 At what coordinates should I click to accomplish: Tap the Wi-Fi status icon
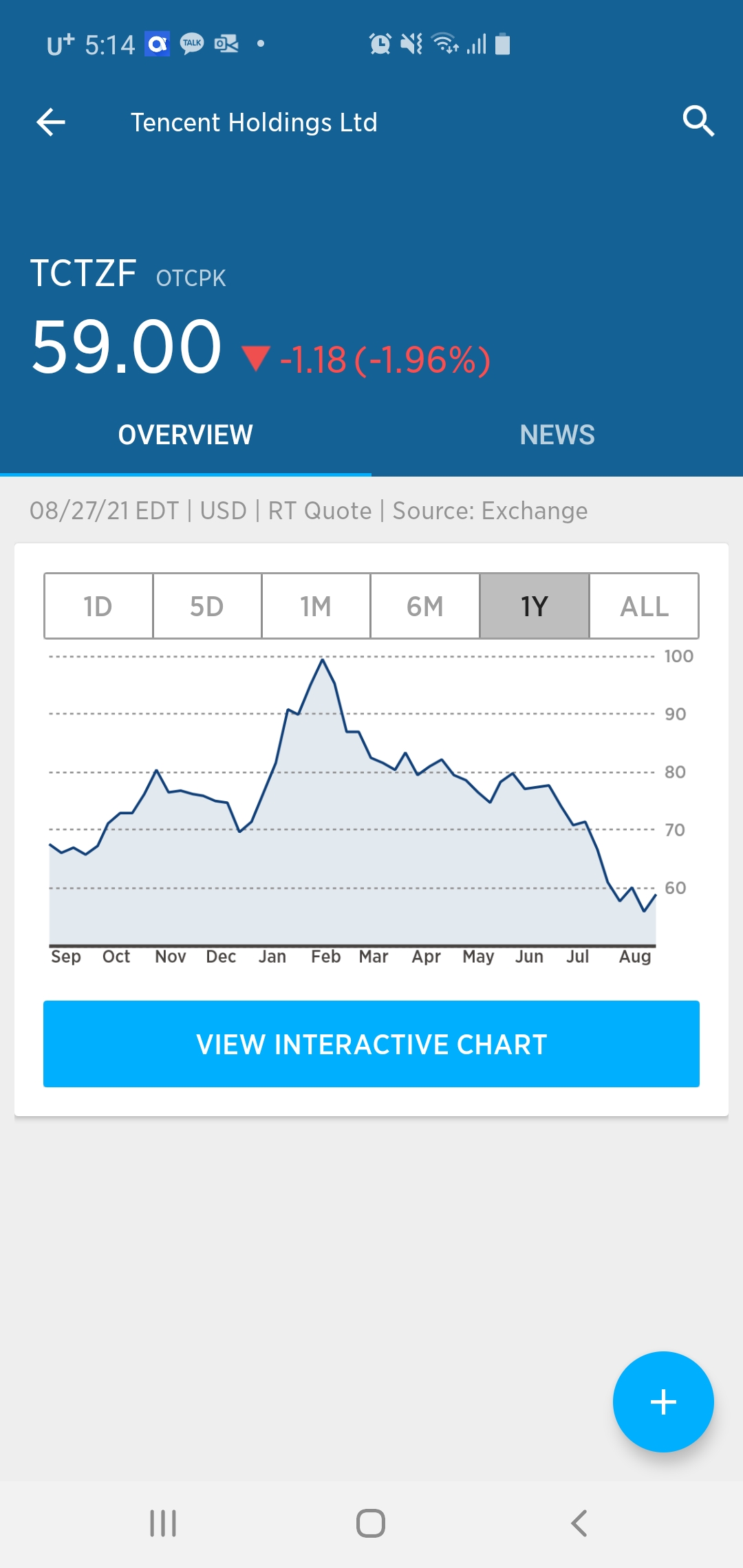[x=444, y=43]
